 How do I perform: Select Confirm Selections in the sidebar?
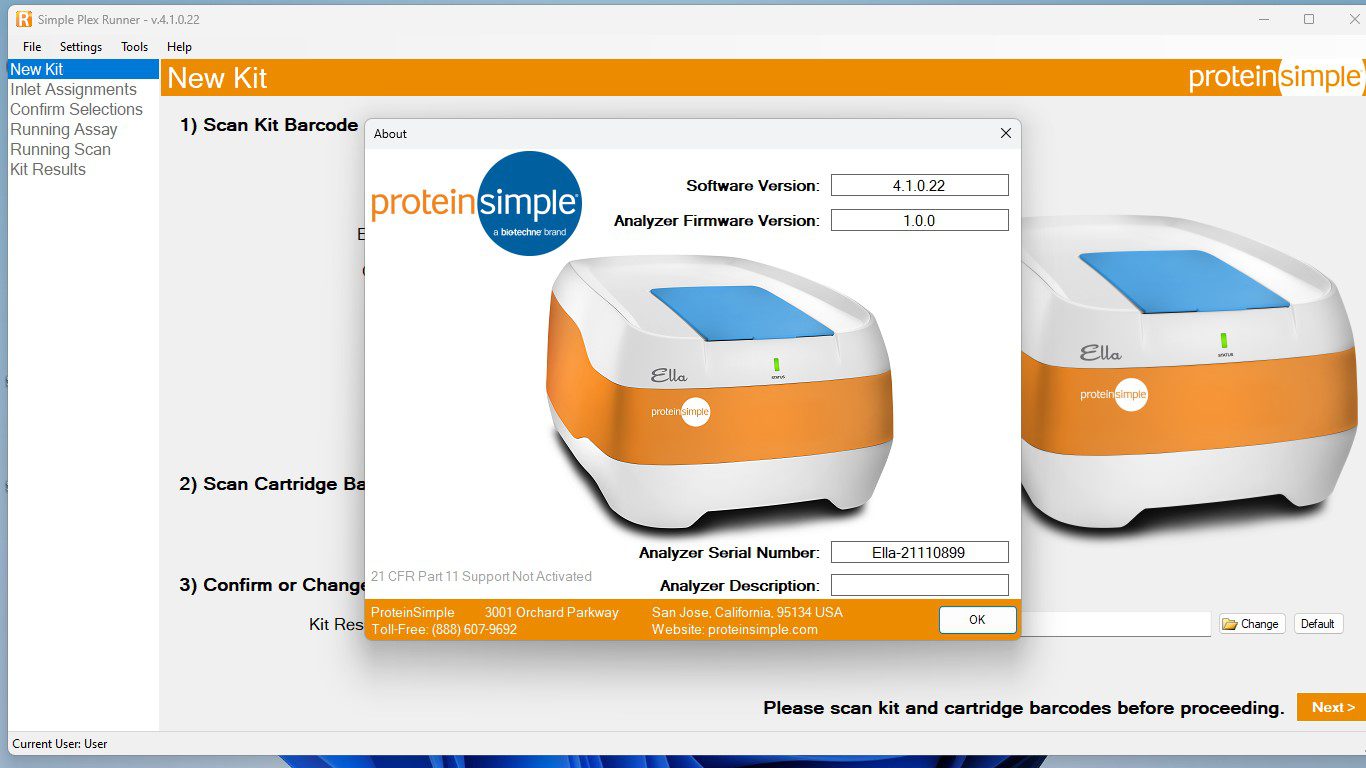[x=77, y=109]
